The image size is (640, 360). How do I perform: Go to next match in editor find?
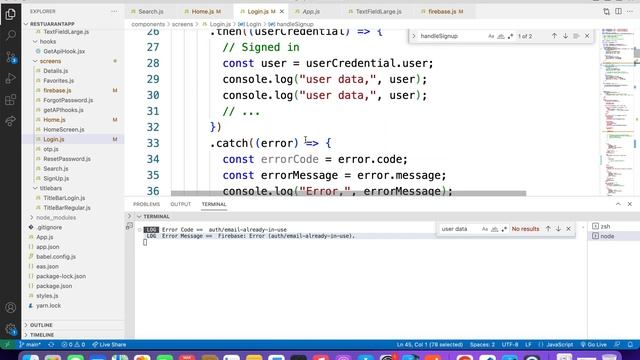(565, 36)
